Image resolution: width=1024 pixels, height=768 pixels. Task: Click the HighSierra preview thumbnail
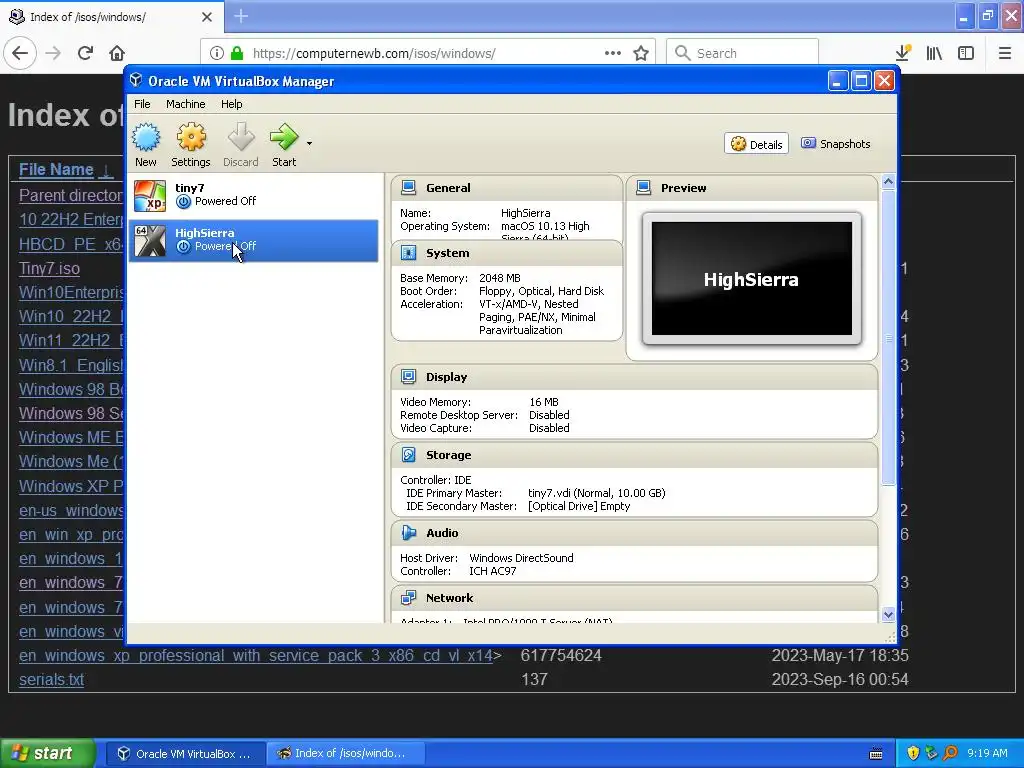(752, 279)
